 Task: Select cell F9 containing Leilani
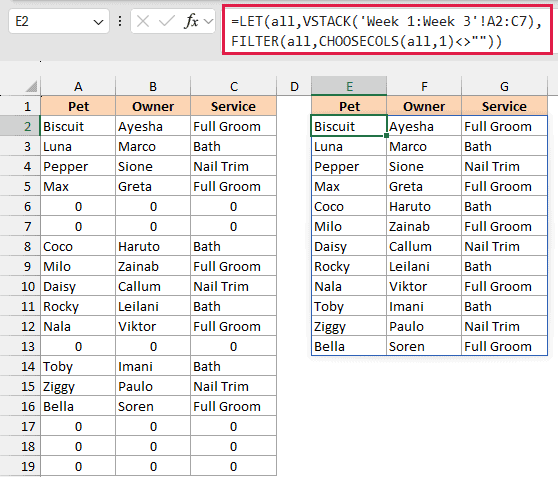424,266
